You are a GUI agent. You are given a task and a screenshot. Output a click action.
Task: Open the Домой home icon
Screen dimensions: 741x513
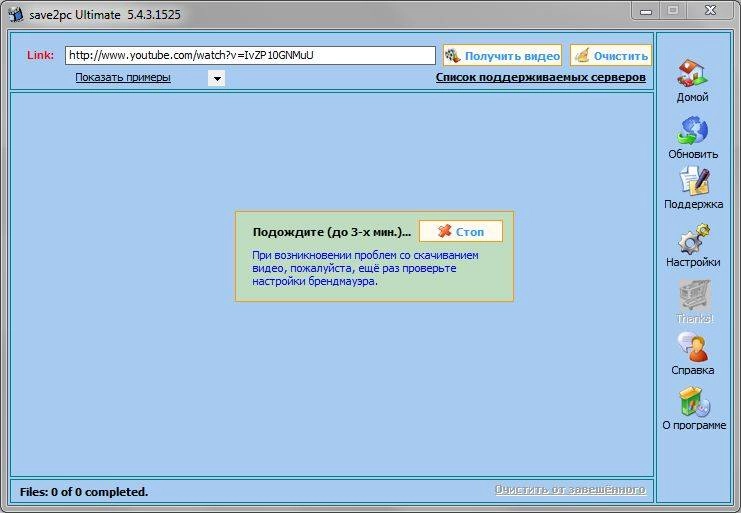(692, 73)
